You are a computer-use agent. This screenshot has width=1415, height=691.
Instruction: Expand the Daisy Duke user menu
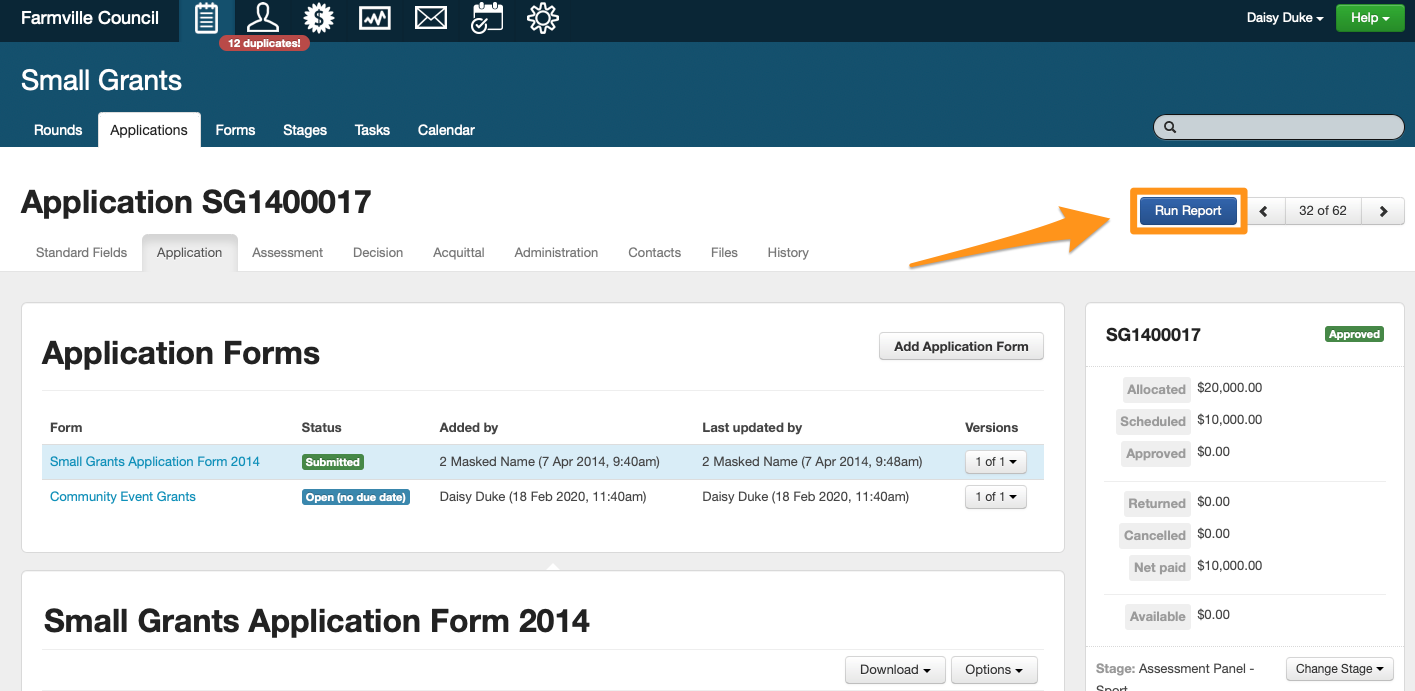pos(1285,18)
